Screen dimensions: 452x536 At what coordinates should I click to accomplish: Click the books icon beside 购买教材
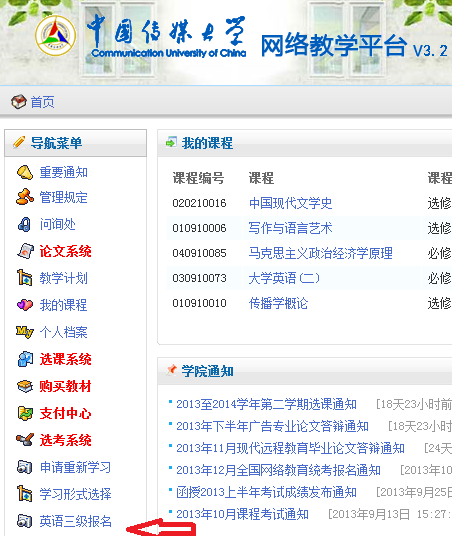coord(25,386)
